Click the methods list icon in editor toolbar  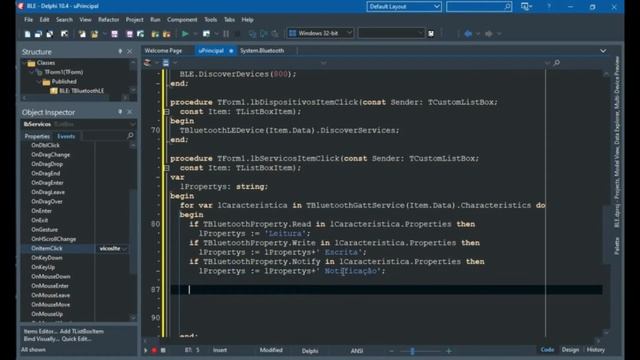(x=166, y=63)
